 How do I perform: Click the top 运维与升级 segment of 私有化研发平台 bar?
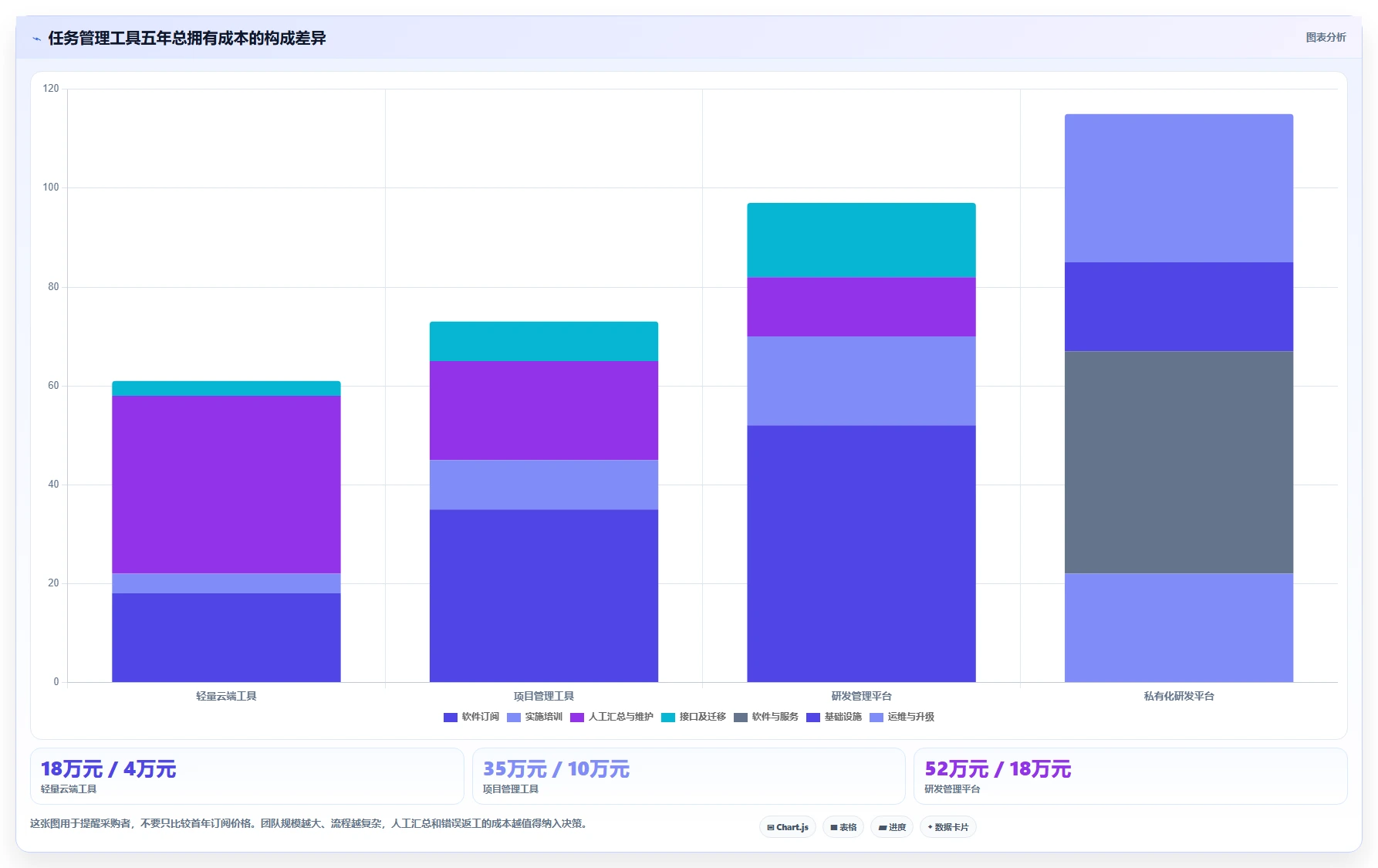1179,188
